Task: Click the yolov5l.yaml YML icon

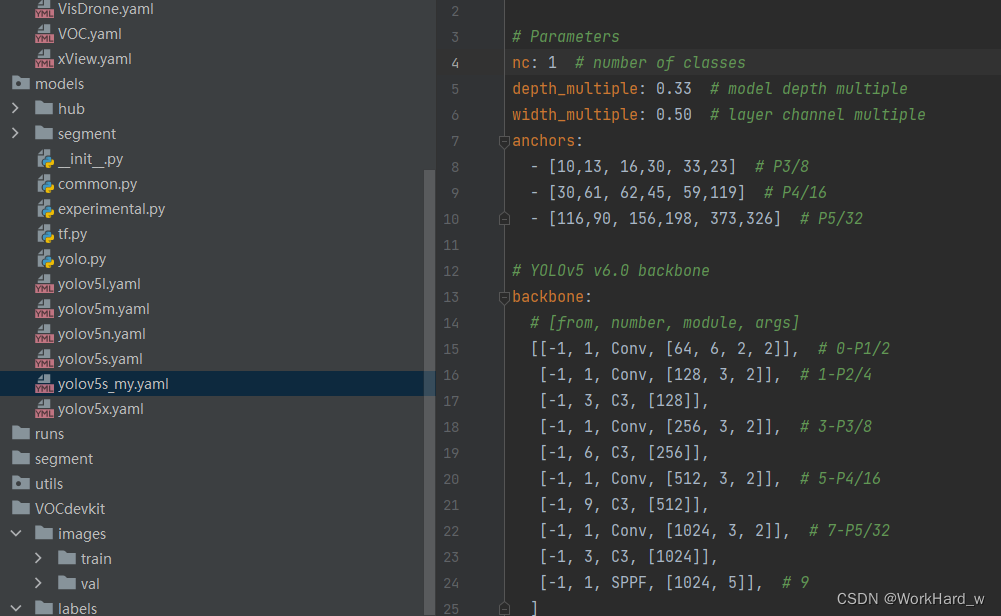Action: (x=44, y=284)
